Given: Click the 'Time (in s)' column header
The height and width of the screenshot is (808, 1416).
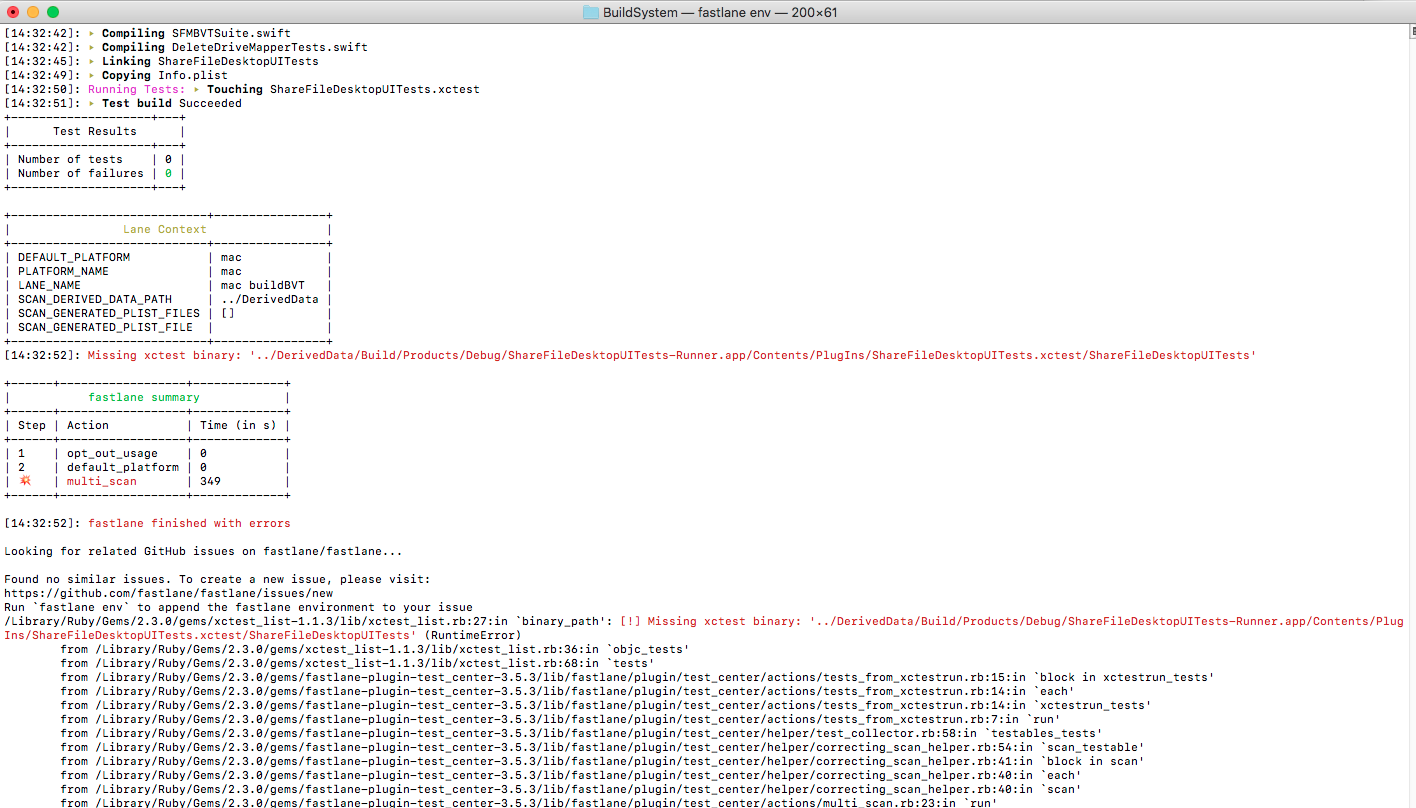Looking at the screenshot, I should point(238,425).
